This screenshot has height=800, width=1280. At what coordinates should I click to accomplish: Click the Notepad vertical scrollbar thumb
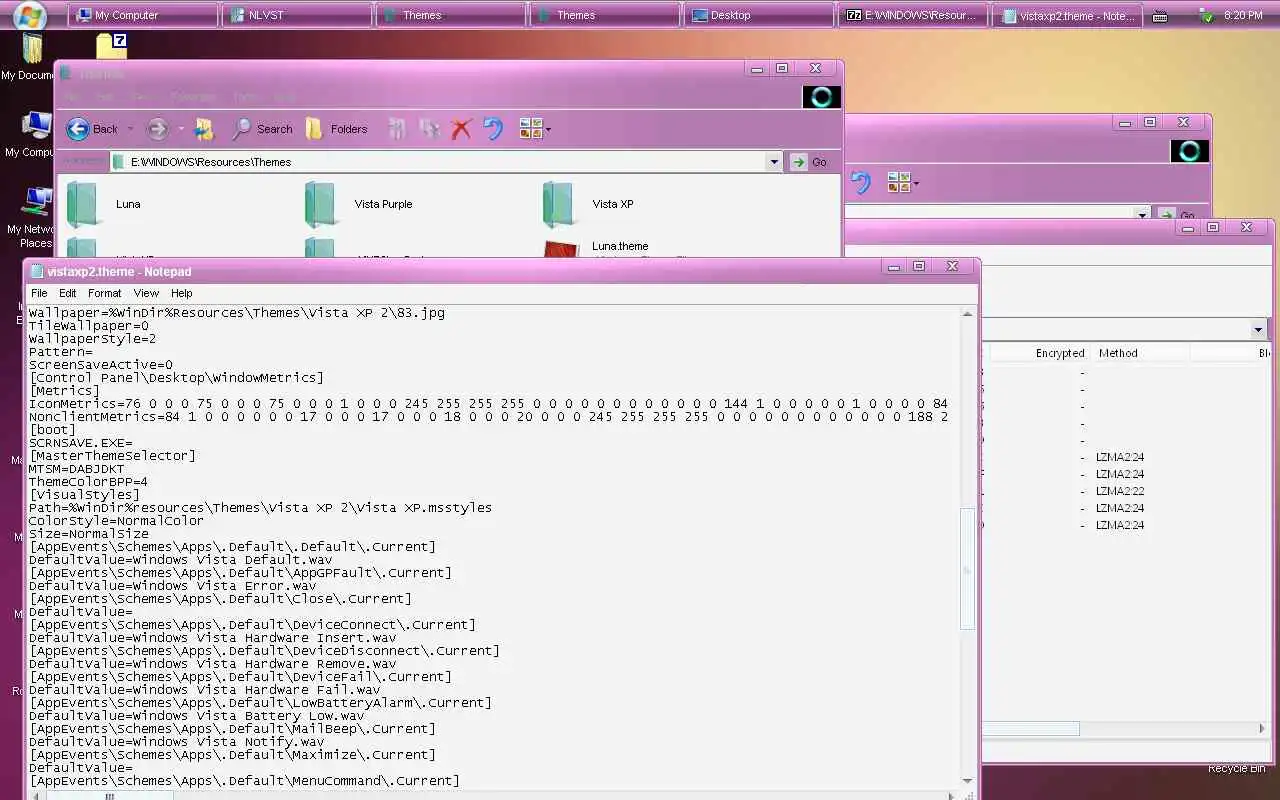pos(967,569)
